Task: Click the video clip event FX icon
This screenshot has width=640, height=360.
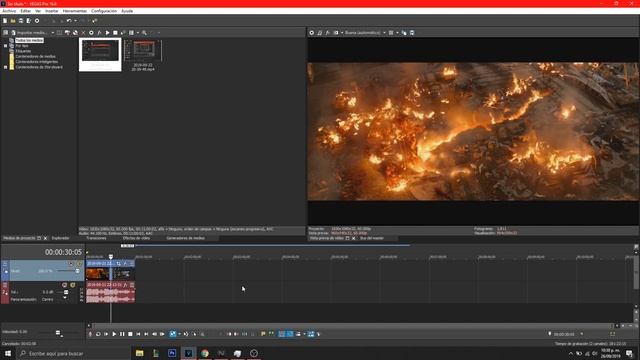Action: tap(125, 264)
